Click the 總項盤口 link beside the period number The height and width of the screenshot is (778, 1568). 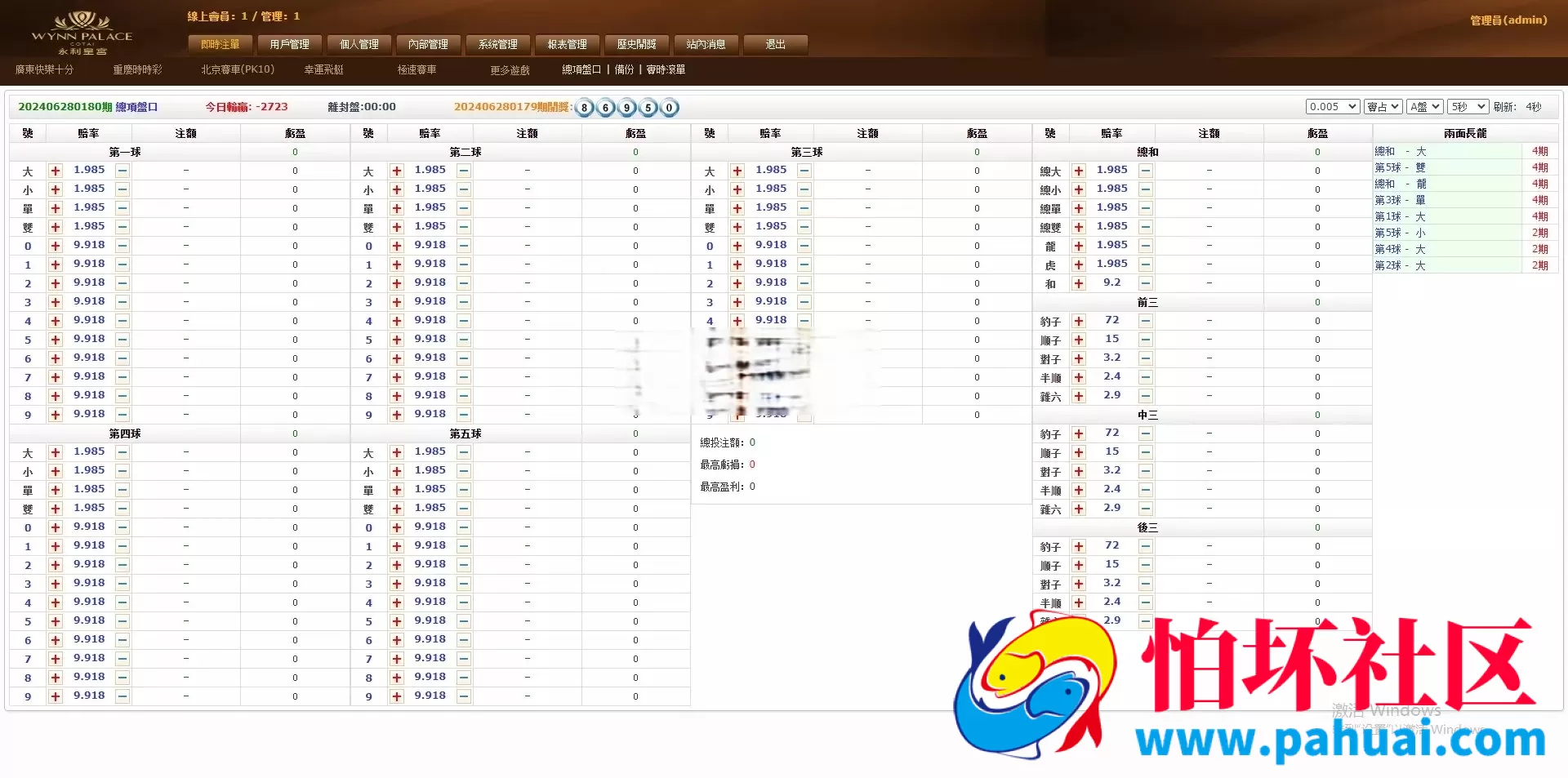(136, 107)
